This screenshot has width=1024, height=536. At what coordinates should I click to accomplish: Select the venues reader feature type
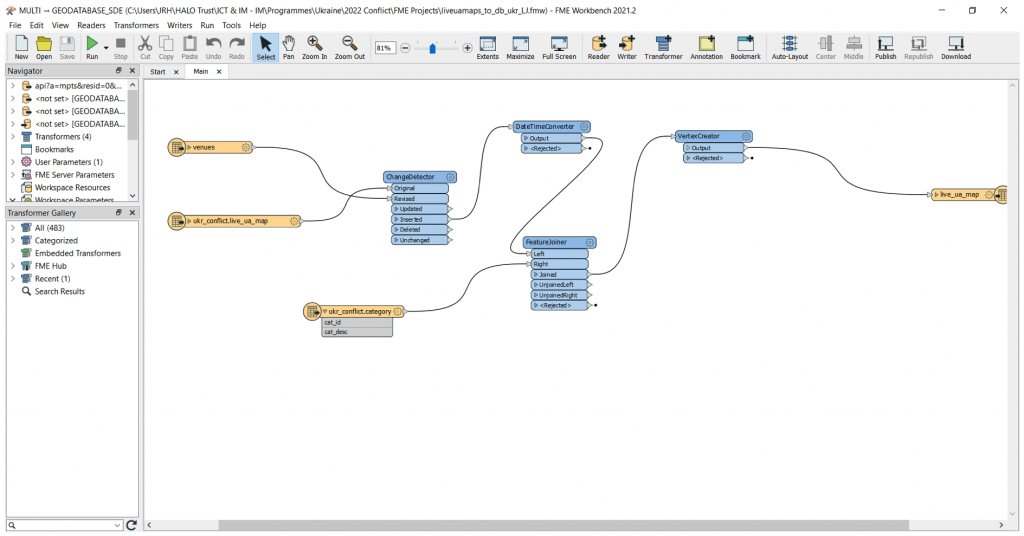(210, 148)
